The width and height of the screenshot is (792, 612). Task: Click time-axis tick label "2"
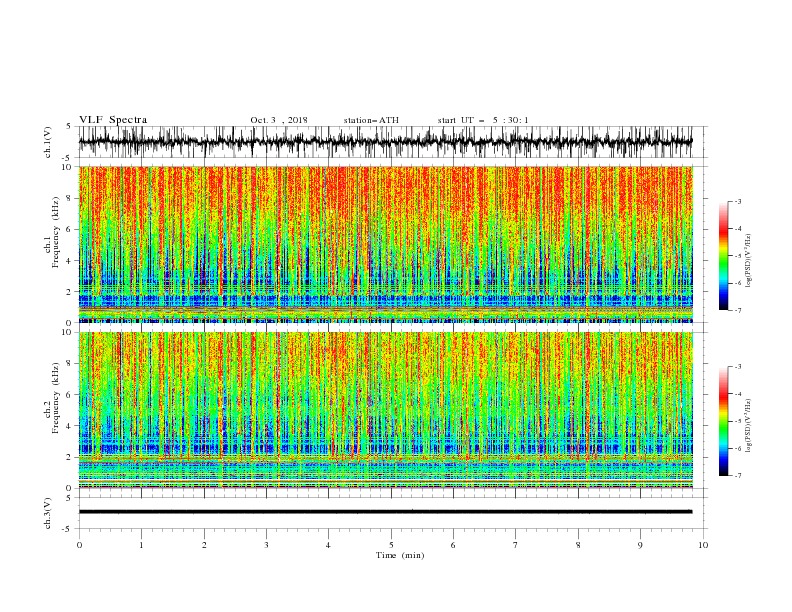[x=204, y=545]
